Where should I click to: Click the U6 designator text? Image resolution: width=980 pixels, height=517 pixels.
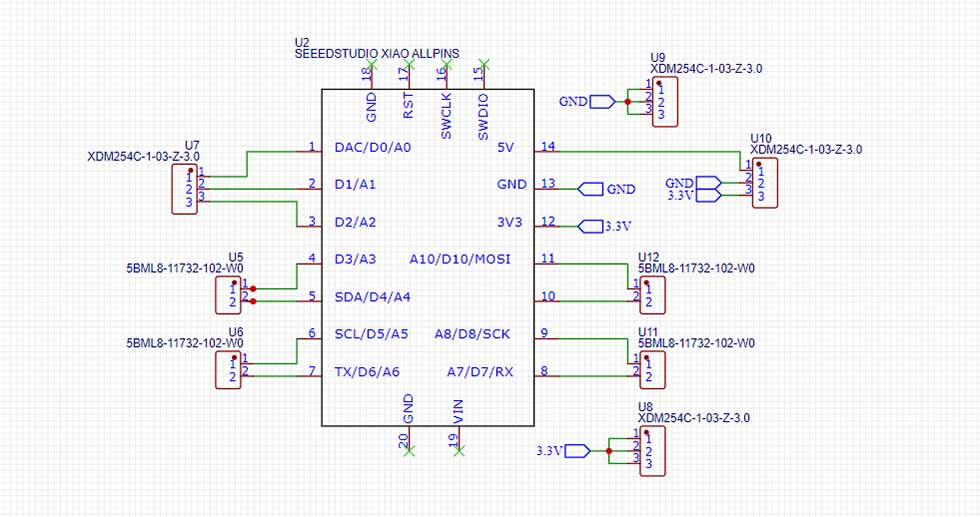coord(236,332)
